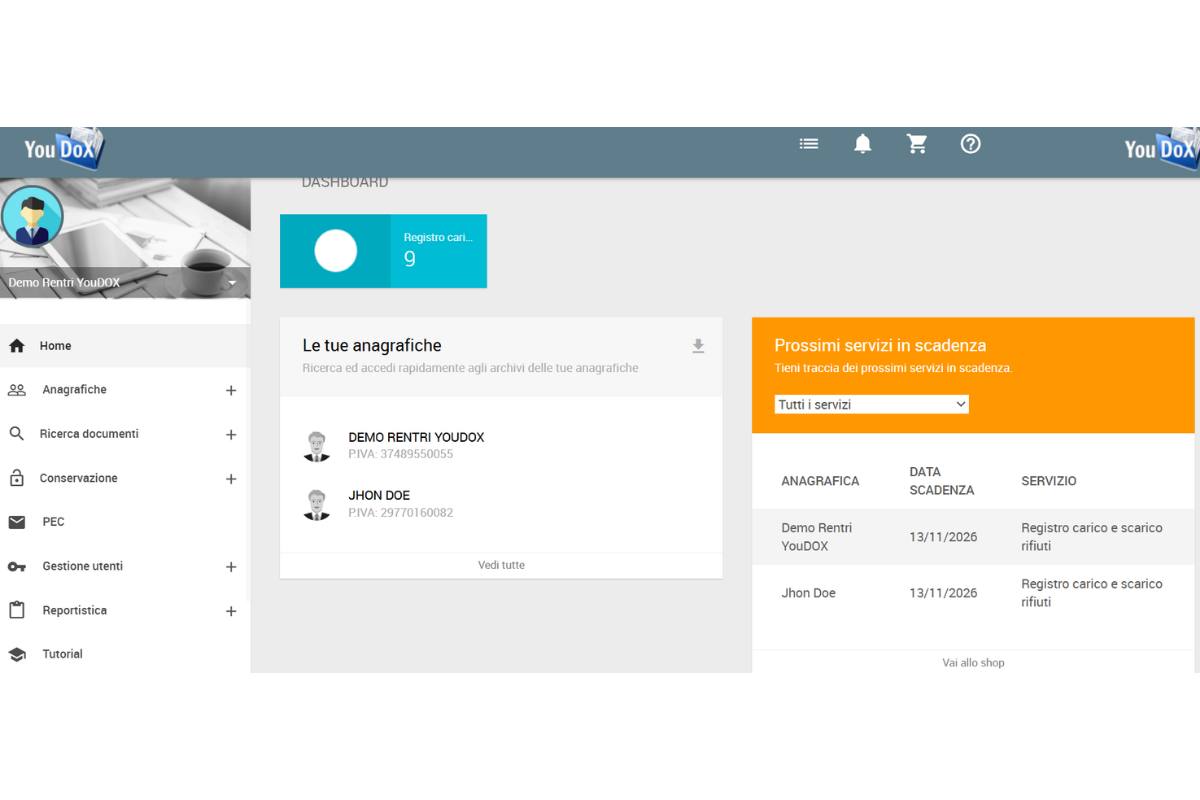Click the help question mark icon

pos(970,144)
